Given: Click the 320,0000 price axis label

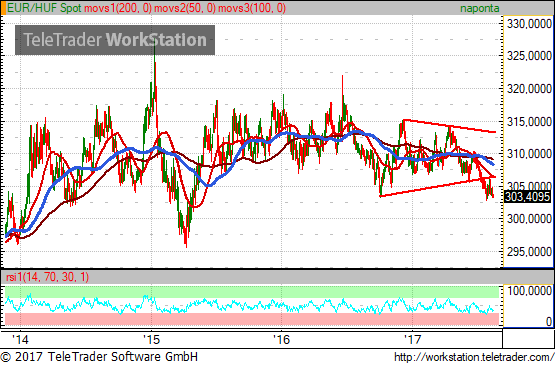Looking at the screenshot, I should click(529, 88).
